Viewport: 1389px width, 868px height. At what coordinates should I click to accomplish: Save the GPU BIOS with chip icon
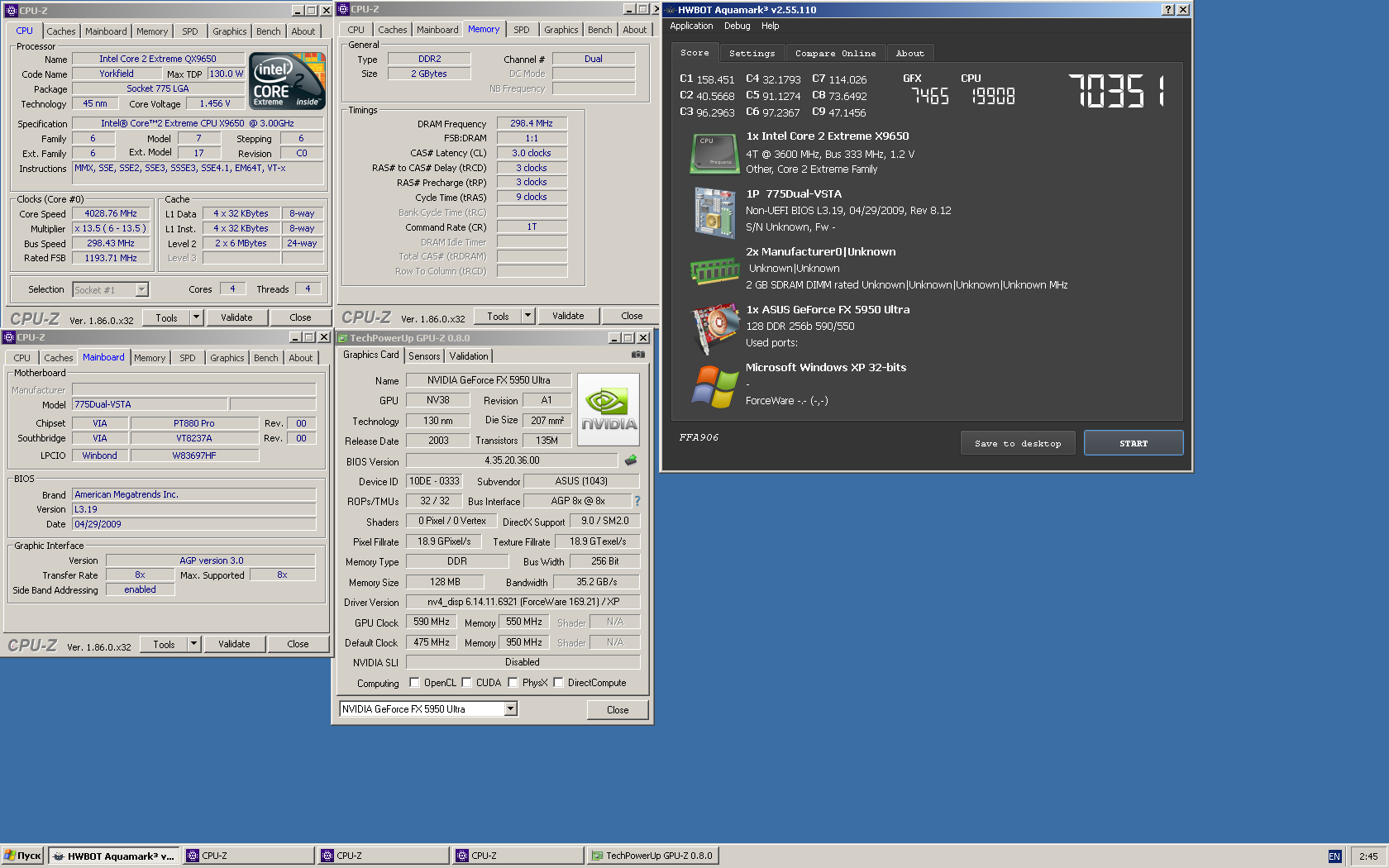(631, 460)
